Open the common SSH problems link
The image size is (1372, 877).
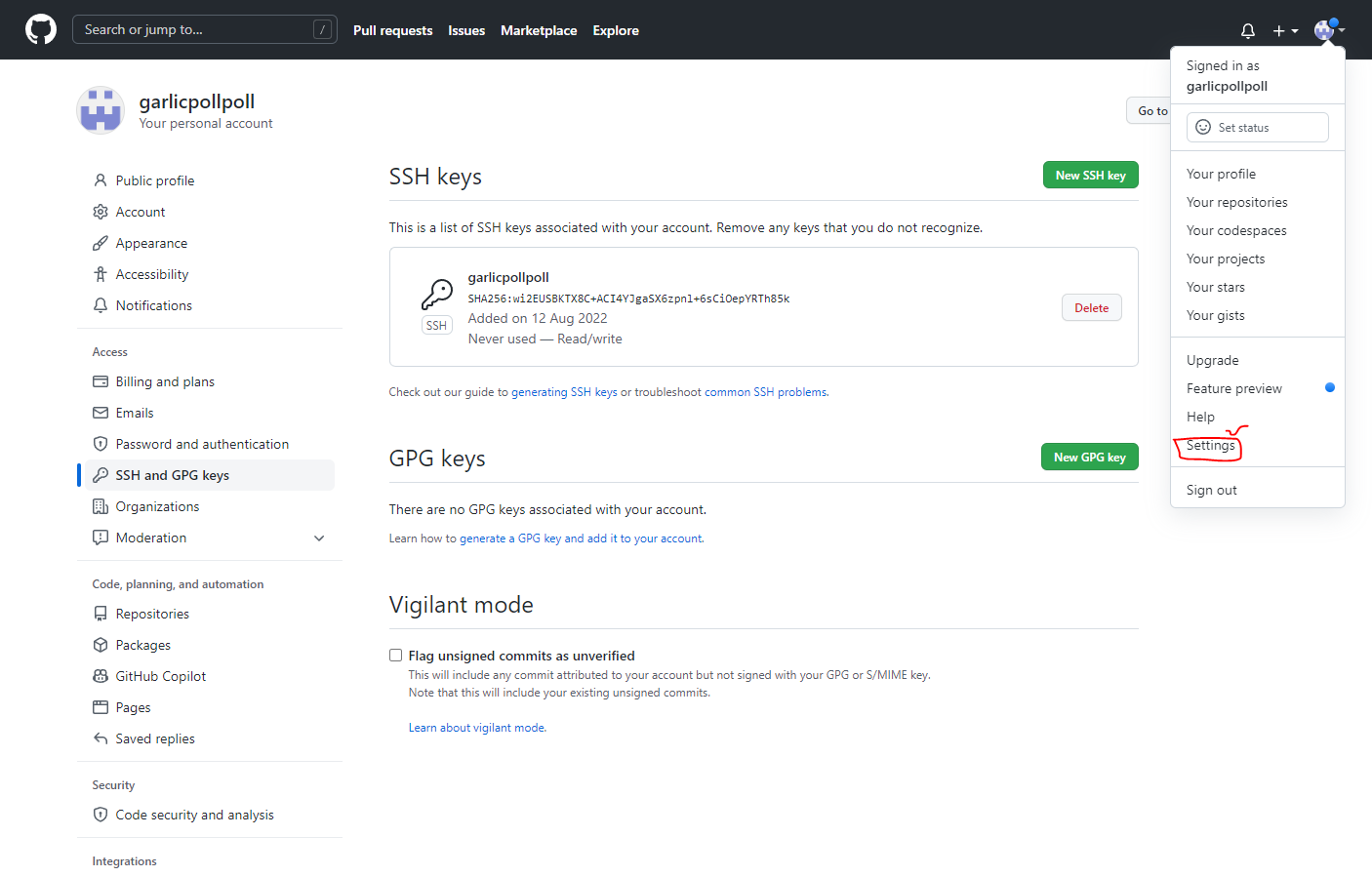click(765, 392)
